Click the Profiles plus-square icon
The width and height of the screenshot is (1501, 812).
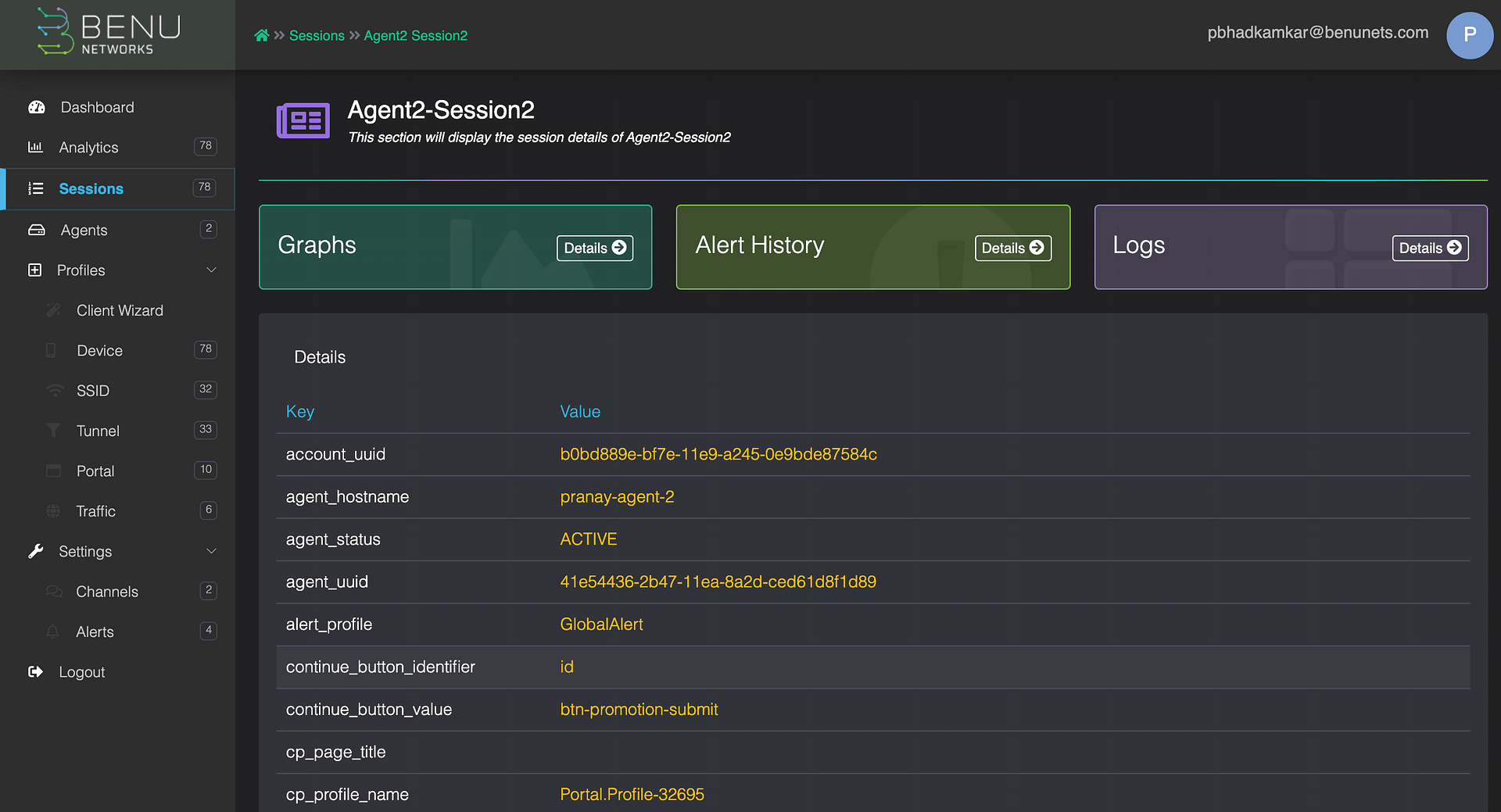click(35, 270)
